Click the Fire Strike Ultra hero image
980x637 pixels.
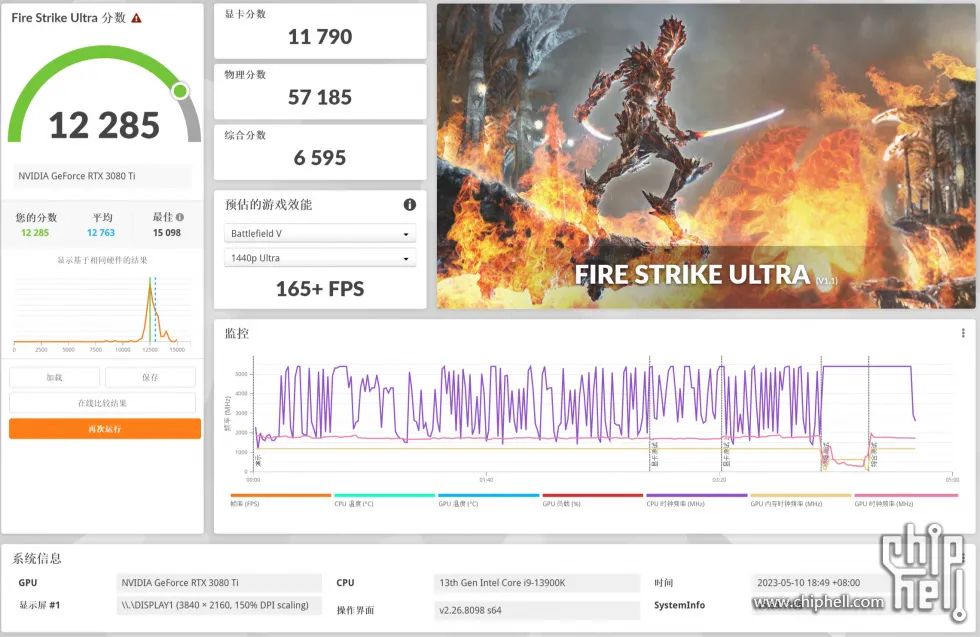point(706,156)
